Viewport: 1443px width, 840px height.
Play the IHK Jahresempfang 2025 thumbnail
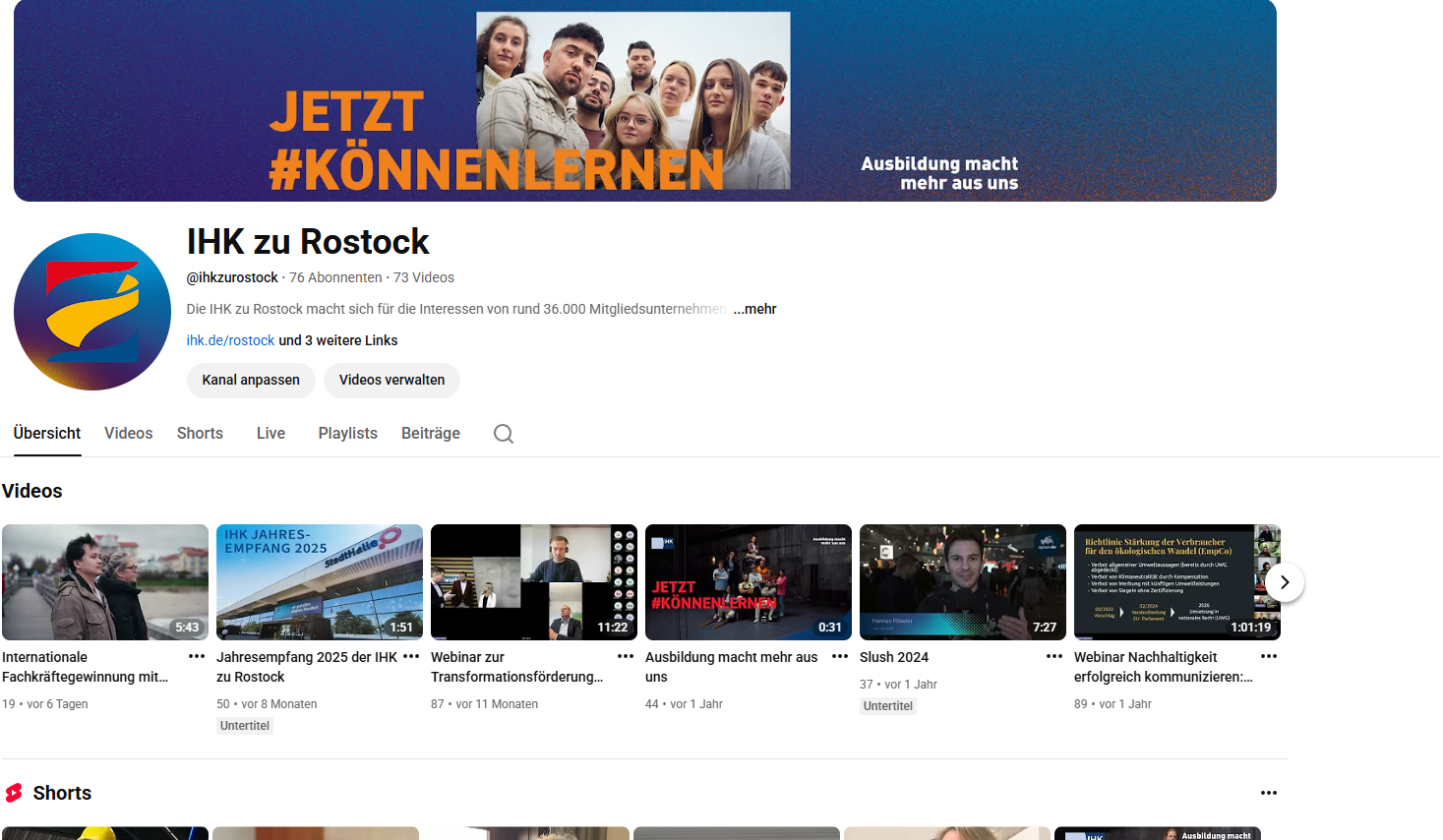coord(320,582)
